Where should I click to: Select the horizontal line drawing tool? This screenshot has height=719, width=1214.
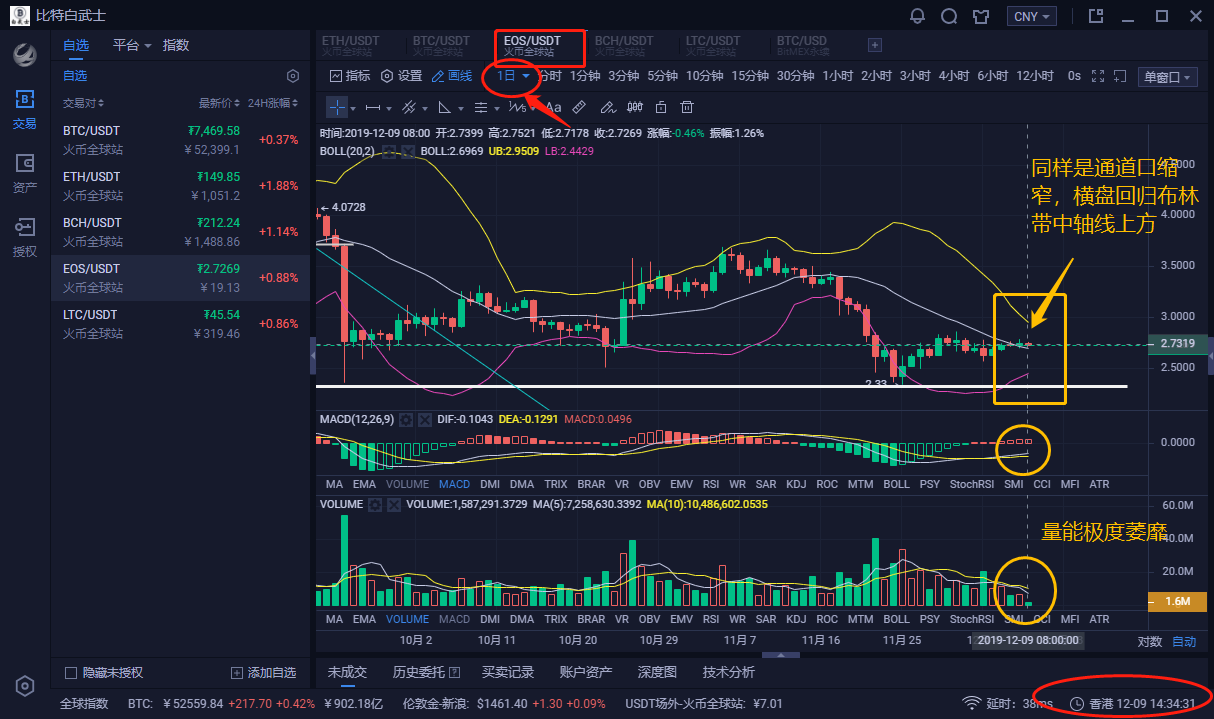click(372, 107)
